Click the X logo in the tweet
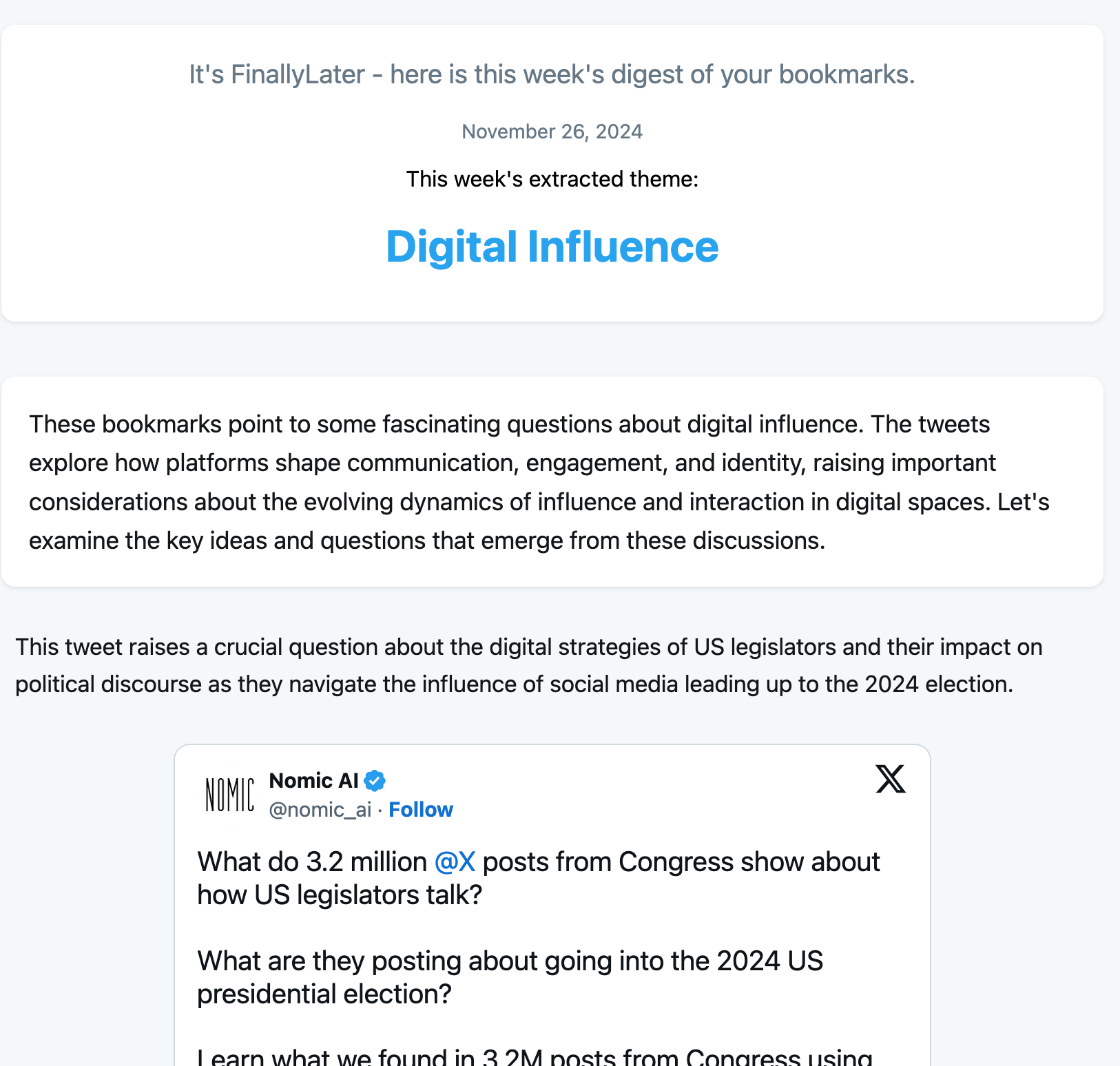The image size is (1120, 1066). (891, 779)
